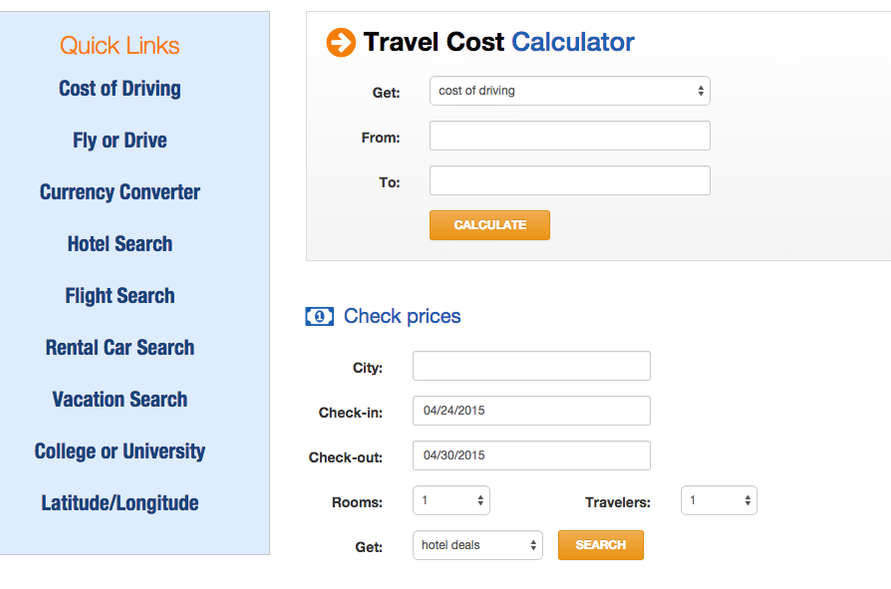Visit the Rental Car Search link

click(120, 348)
